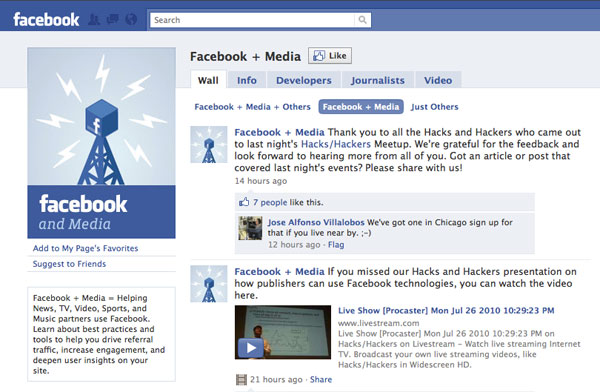Screen dimensions: 600x392
Task: Click Suggest to Friends
Action: point(69,264)
